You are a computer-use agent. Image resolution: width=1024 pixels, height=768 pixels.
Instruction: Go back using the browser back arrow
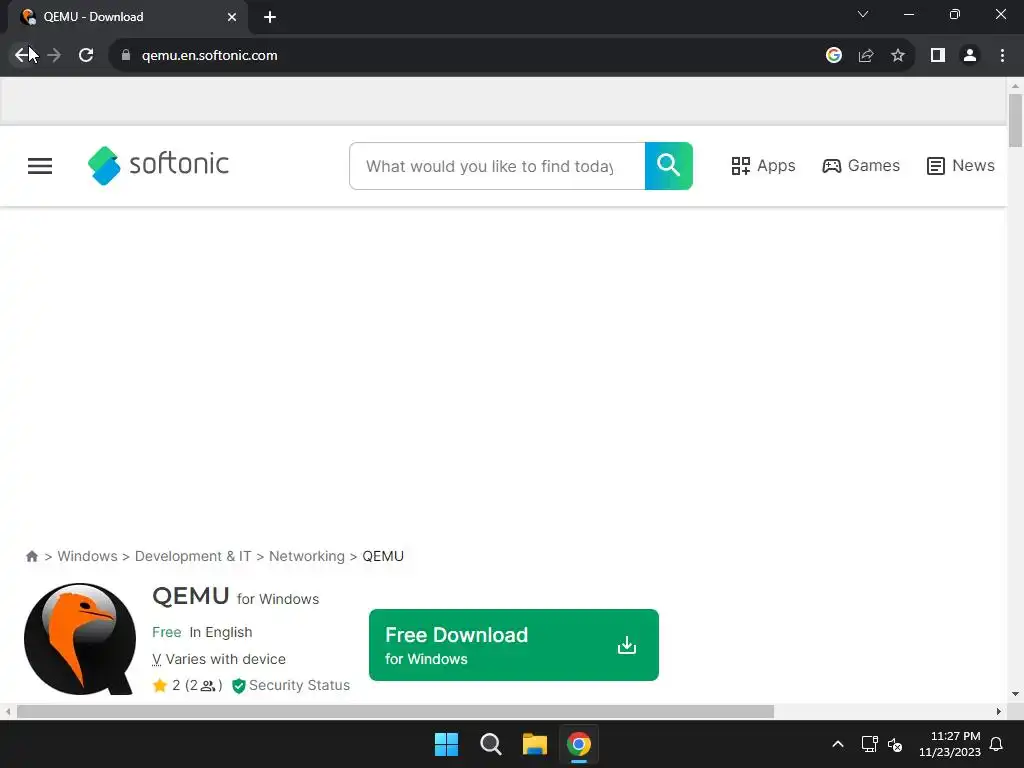coord(22,56)
